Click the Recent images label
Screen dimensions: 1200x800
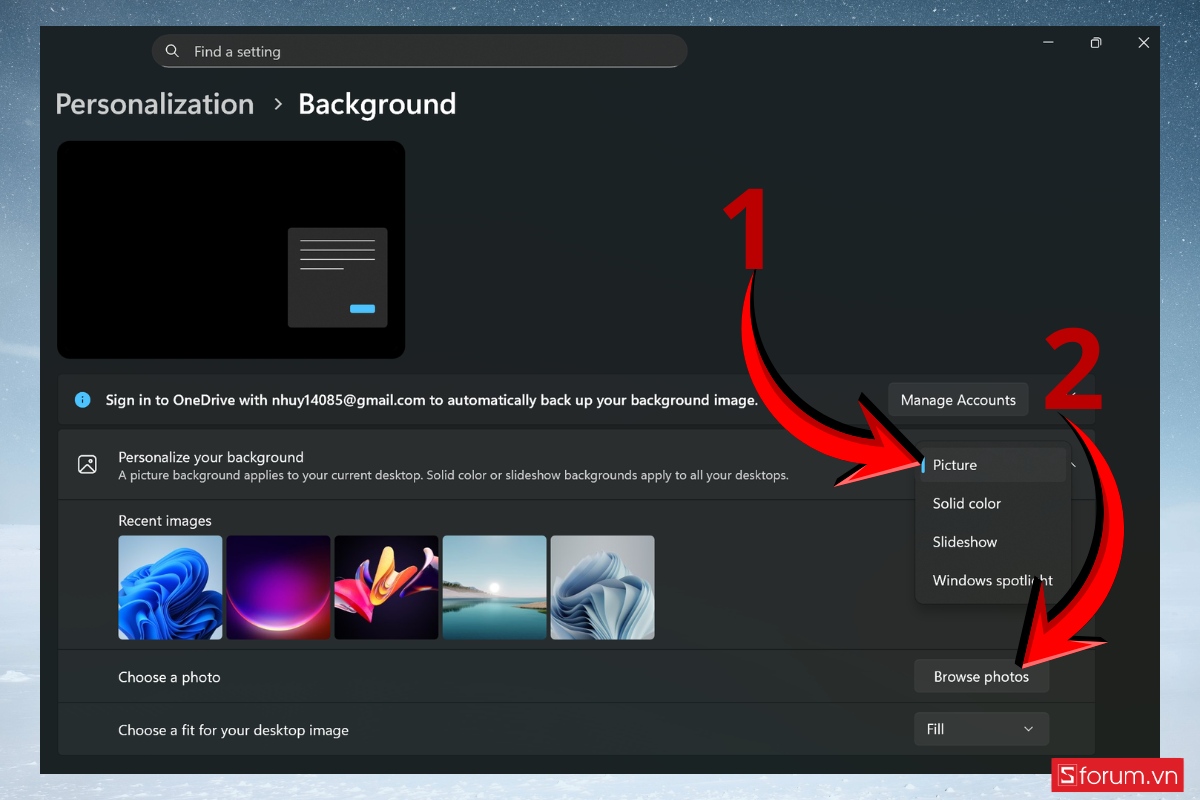(x=165, y=521)
